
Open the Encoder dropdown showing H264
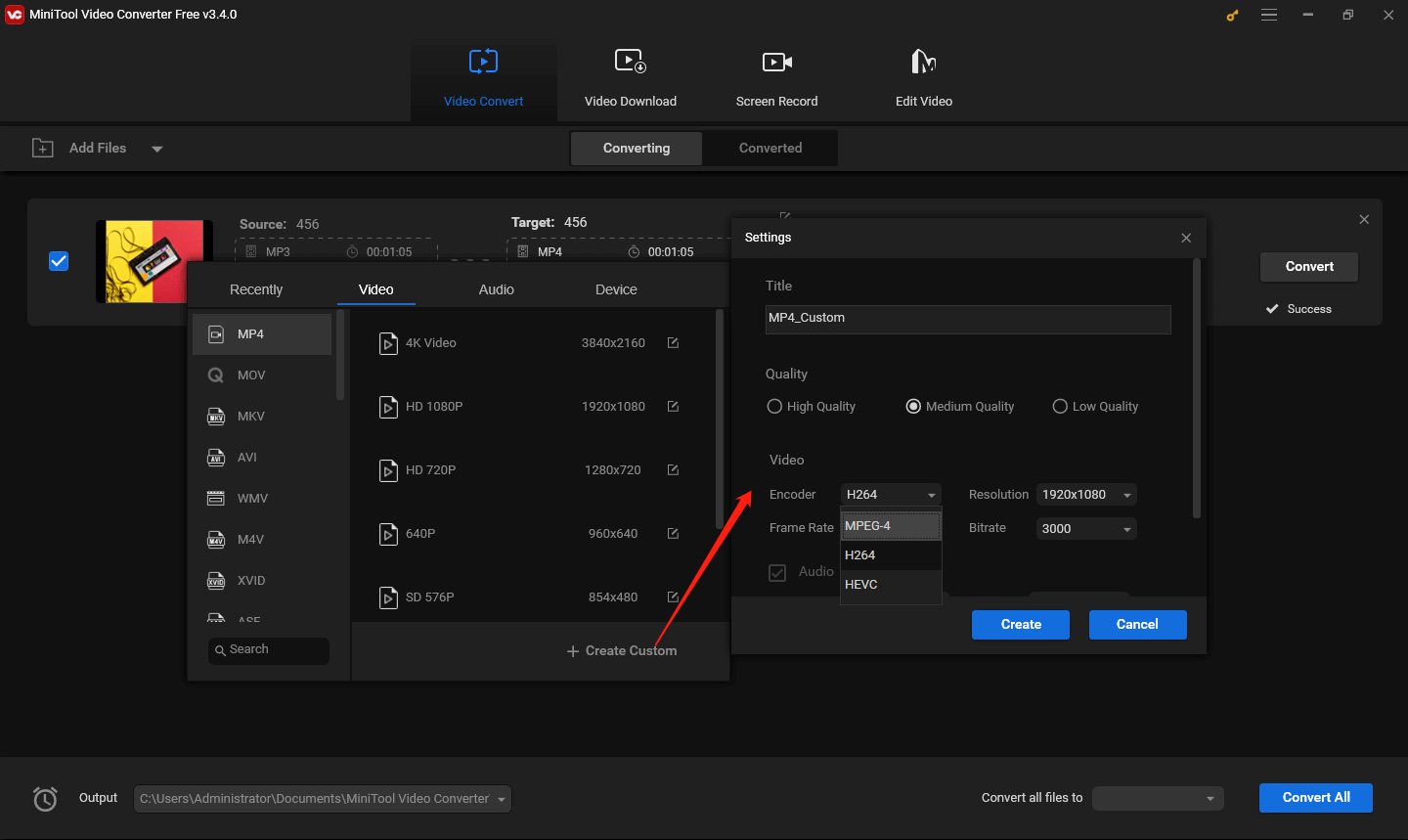pos(891,495)
